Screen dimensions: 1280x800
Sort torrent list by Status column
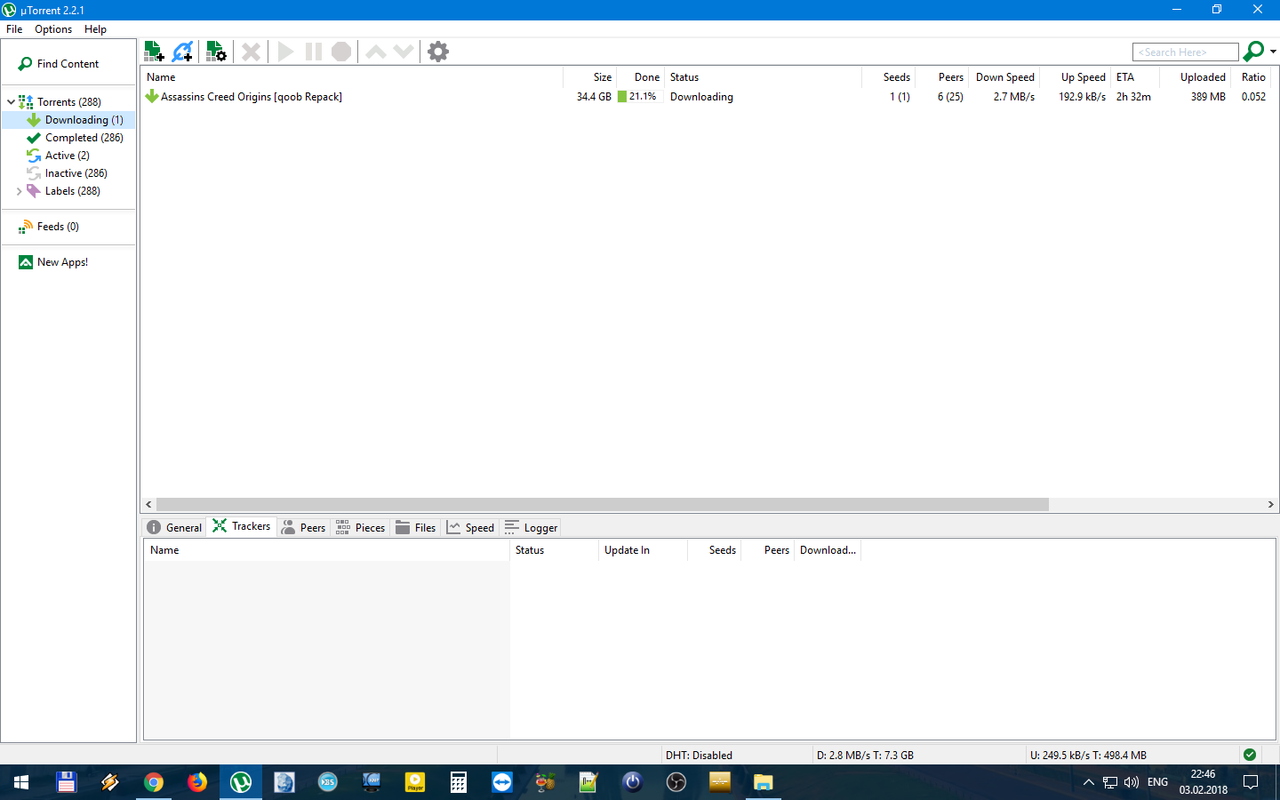tap(762, 77)
